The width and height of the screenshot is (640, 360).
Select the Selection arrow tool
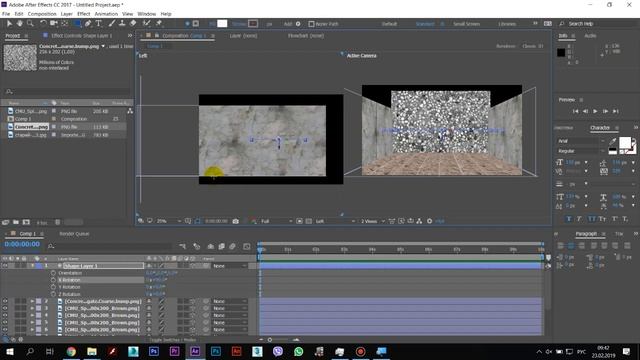pos(9,24)
